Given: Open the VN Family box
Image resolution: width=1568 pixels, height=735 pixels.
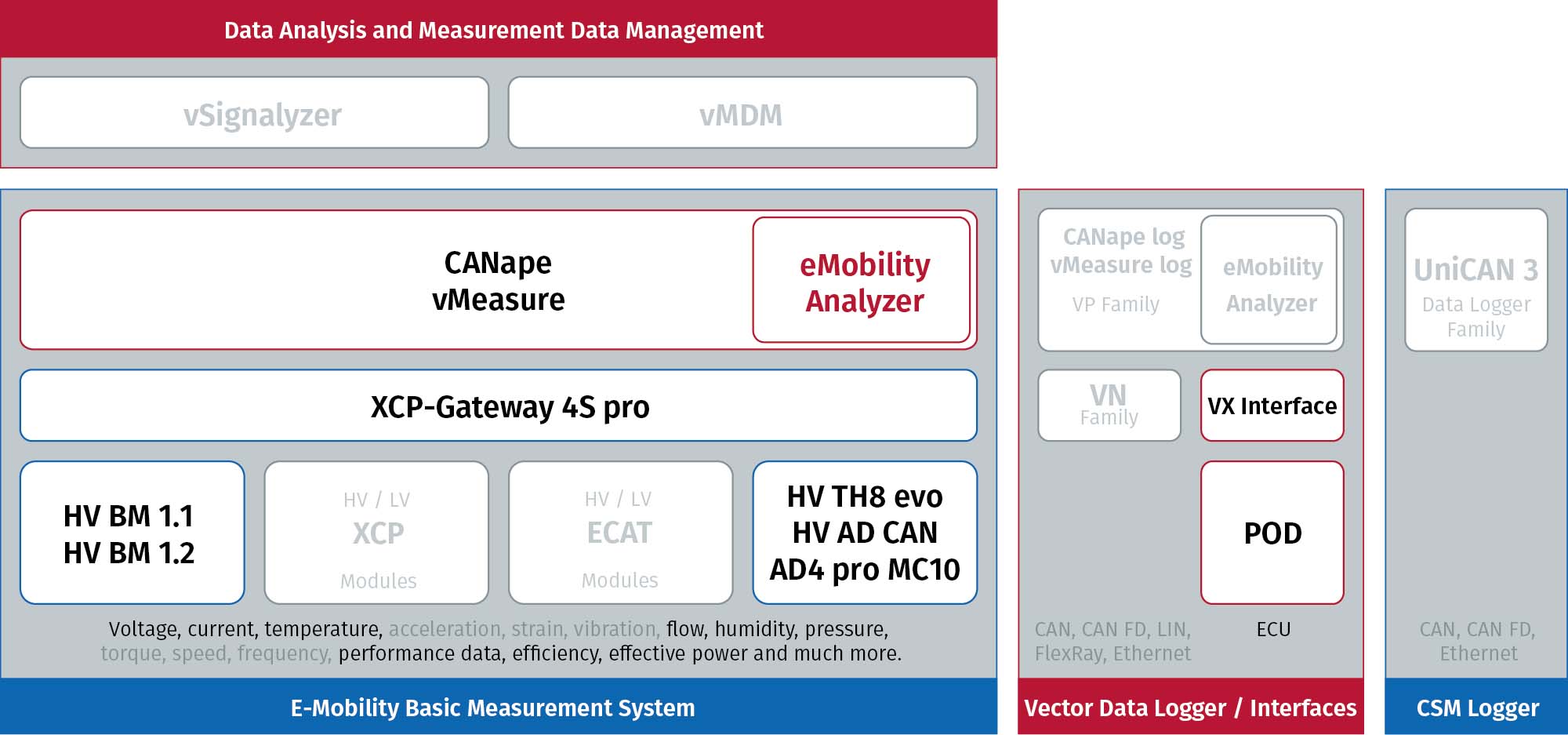Looking at the screenshot, I should click(x=1109, y=406).
